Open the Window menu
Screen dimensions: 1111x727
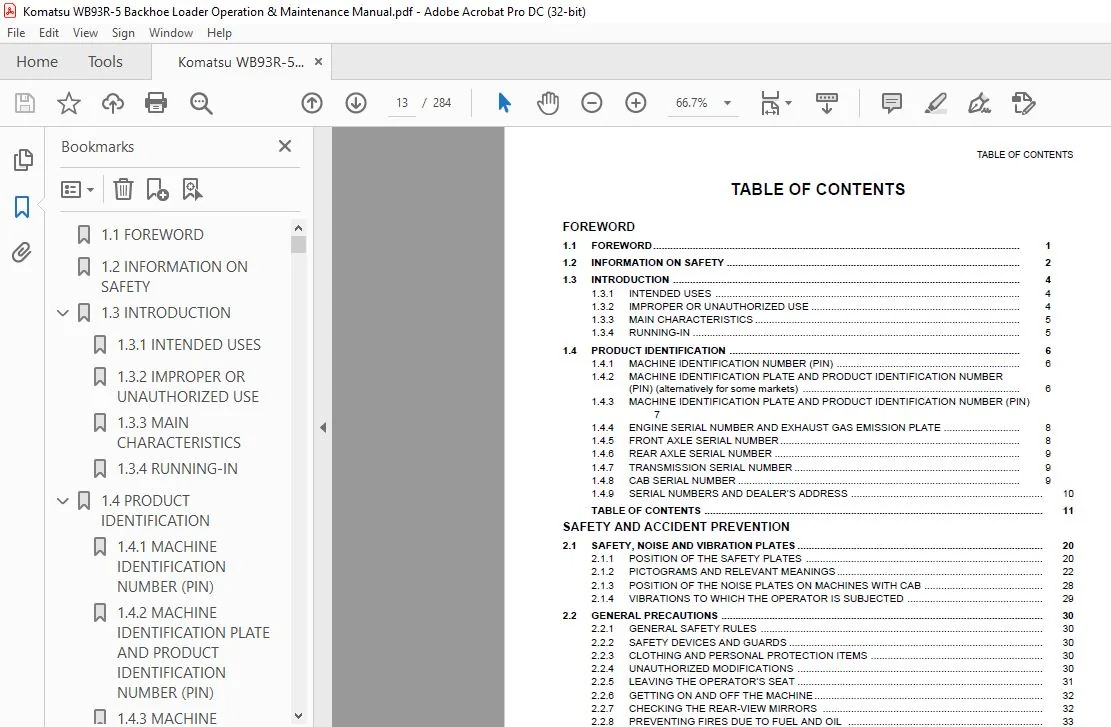click(171, 33)
